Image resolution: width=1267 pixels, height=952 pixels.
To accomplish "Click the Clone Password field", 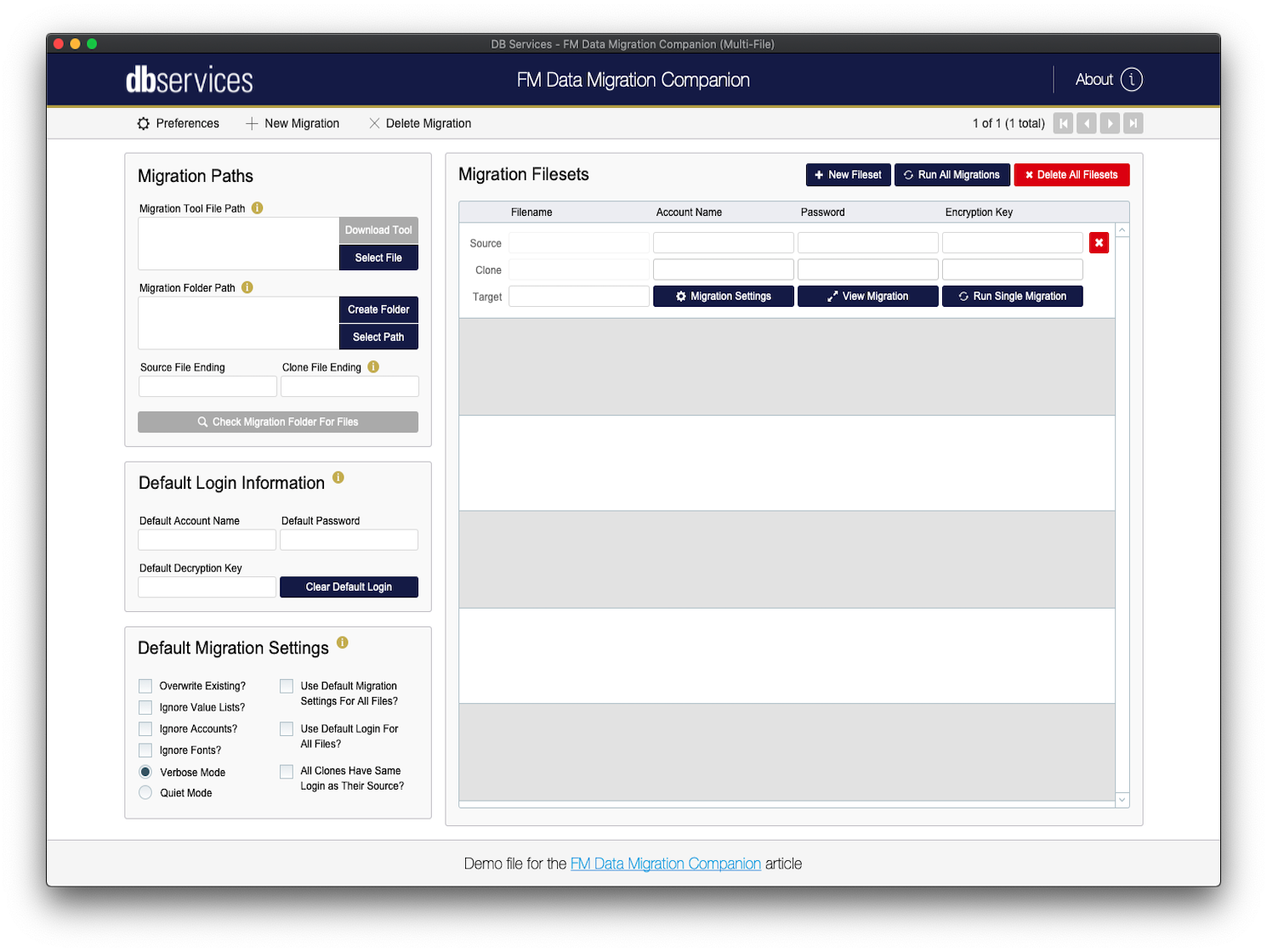I will coord(868,269).
